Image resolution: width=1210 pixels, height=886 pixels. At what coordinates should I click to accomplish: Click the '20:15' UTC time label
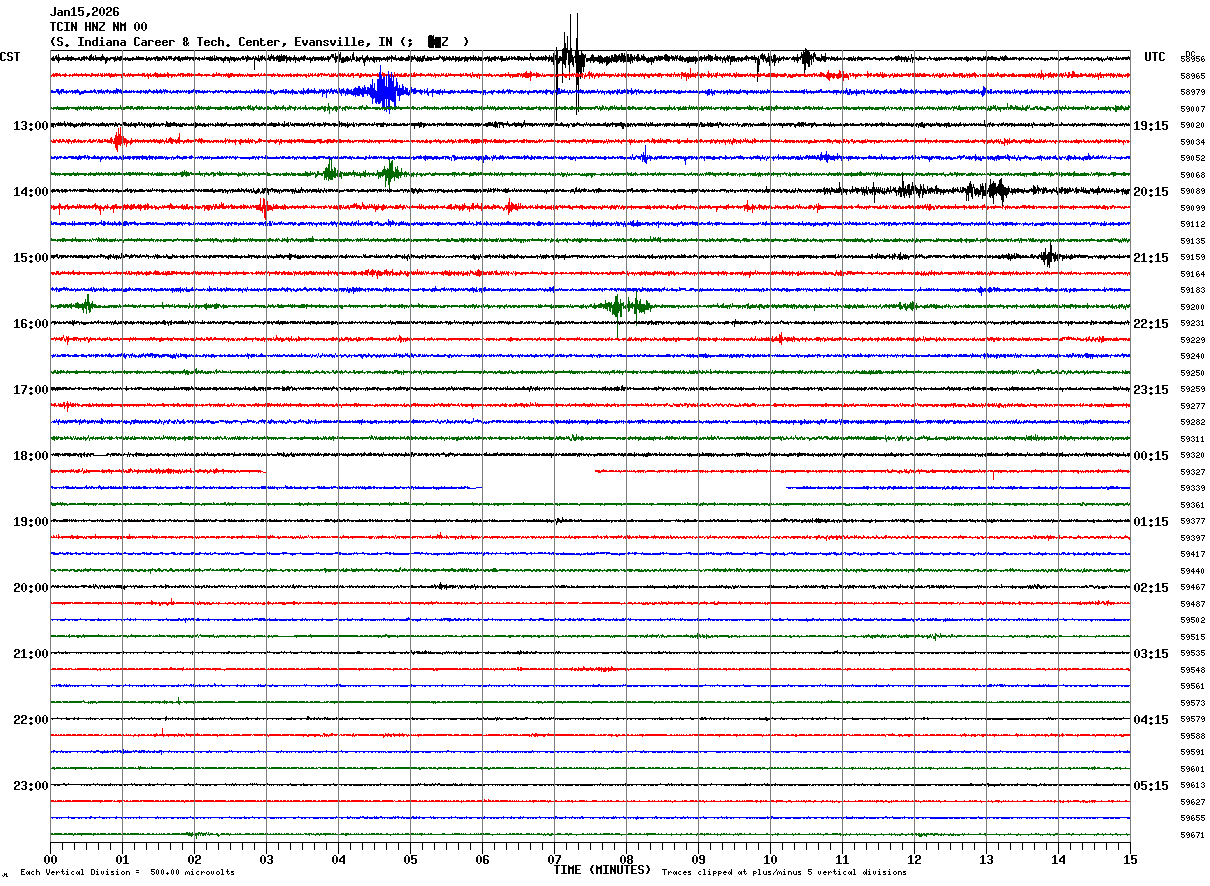click(x=1151, y=192)
